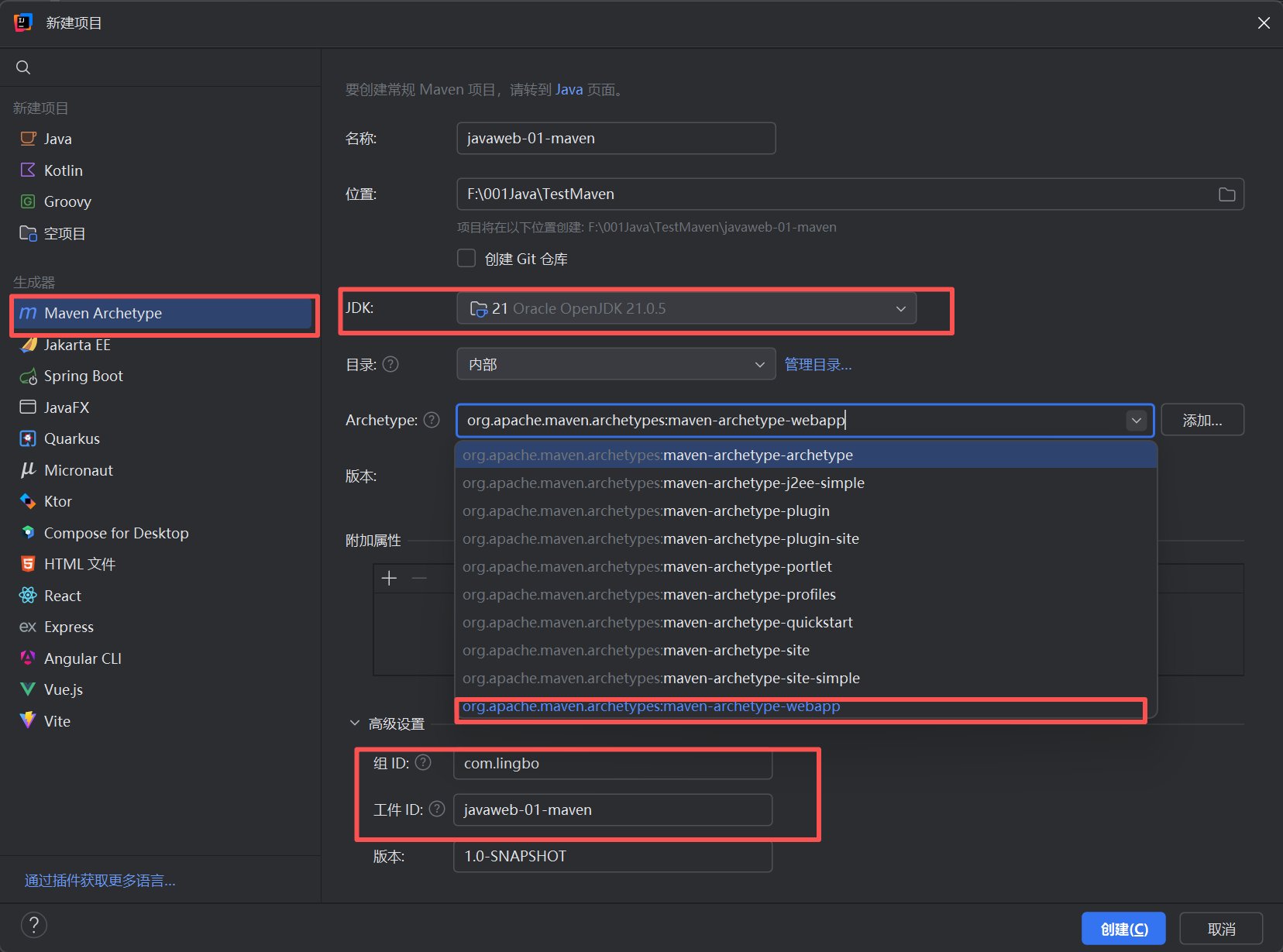Choose maven-archetype-site-simple from list
This screenshot has width=1283, height=952.
pos(806,678)
